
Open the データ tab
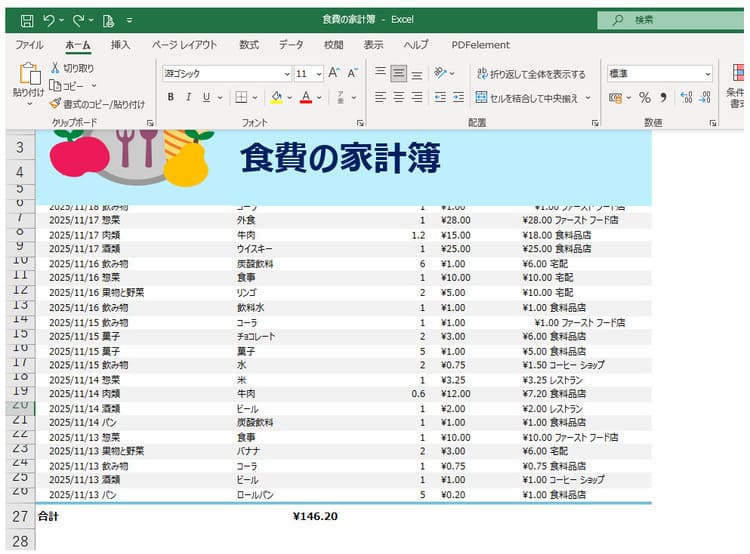291,45
